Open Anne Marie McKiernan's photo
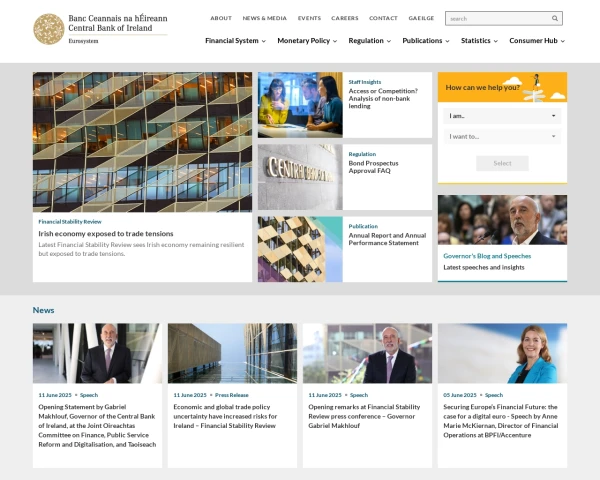Viewport: 600px width, 480px height. coord(502,353)
